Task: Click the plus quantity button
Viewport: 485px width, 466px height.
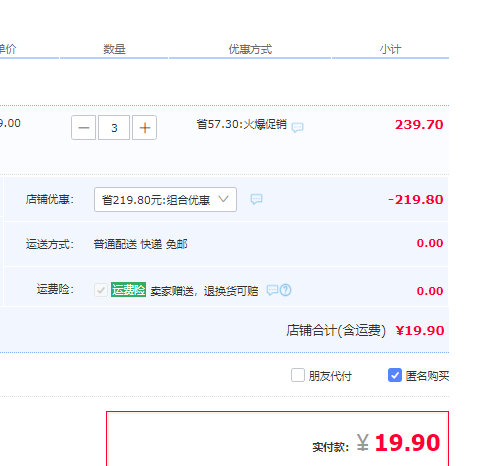Action: coord(144,128)
